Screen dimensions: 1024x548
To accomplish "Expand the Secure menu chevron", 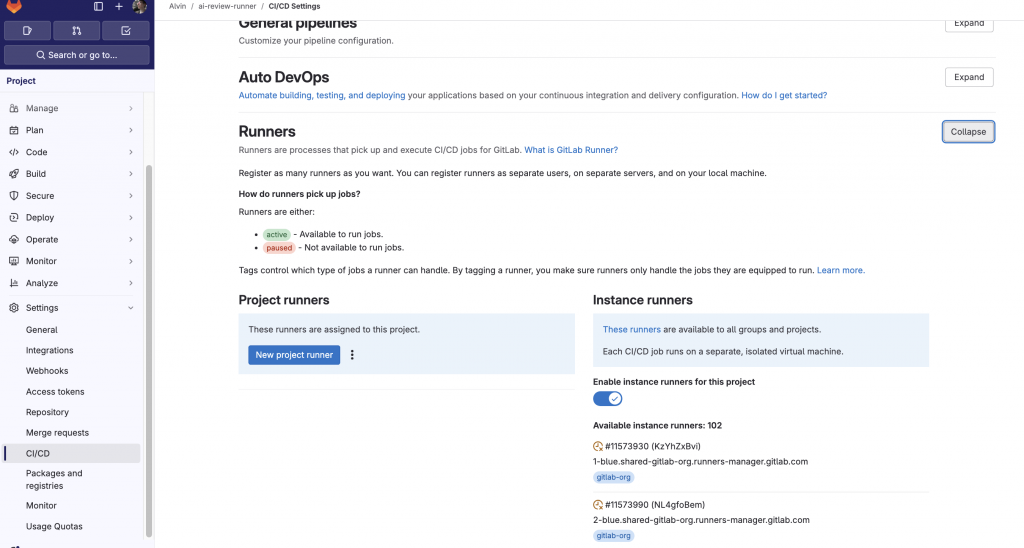I will coord(131,196).
